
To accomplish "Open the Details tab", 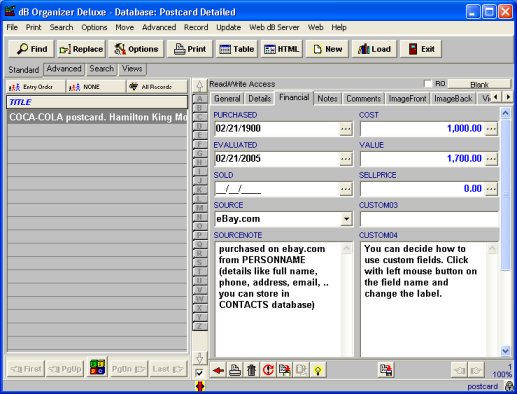I will (259, 99).
